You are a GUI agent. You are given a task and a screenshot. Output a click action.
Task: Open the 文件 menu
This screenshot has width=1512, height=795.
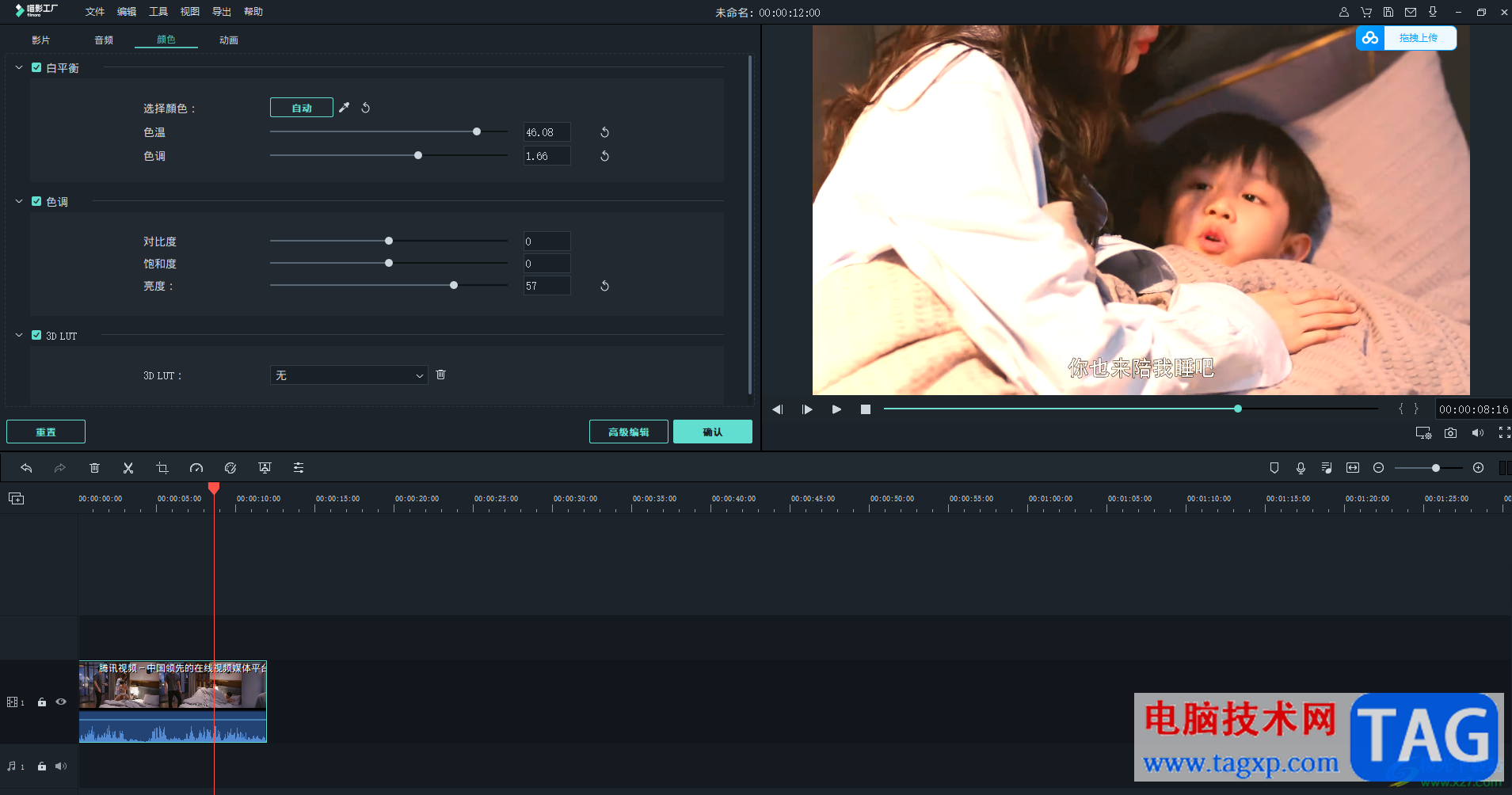pyautogui.click(x=95, y=12)
